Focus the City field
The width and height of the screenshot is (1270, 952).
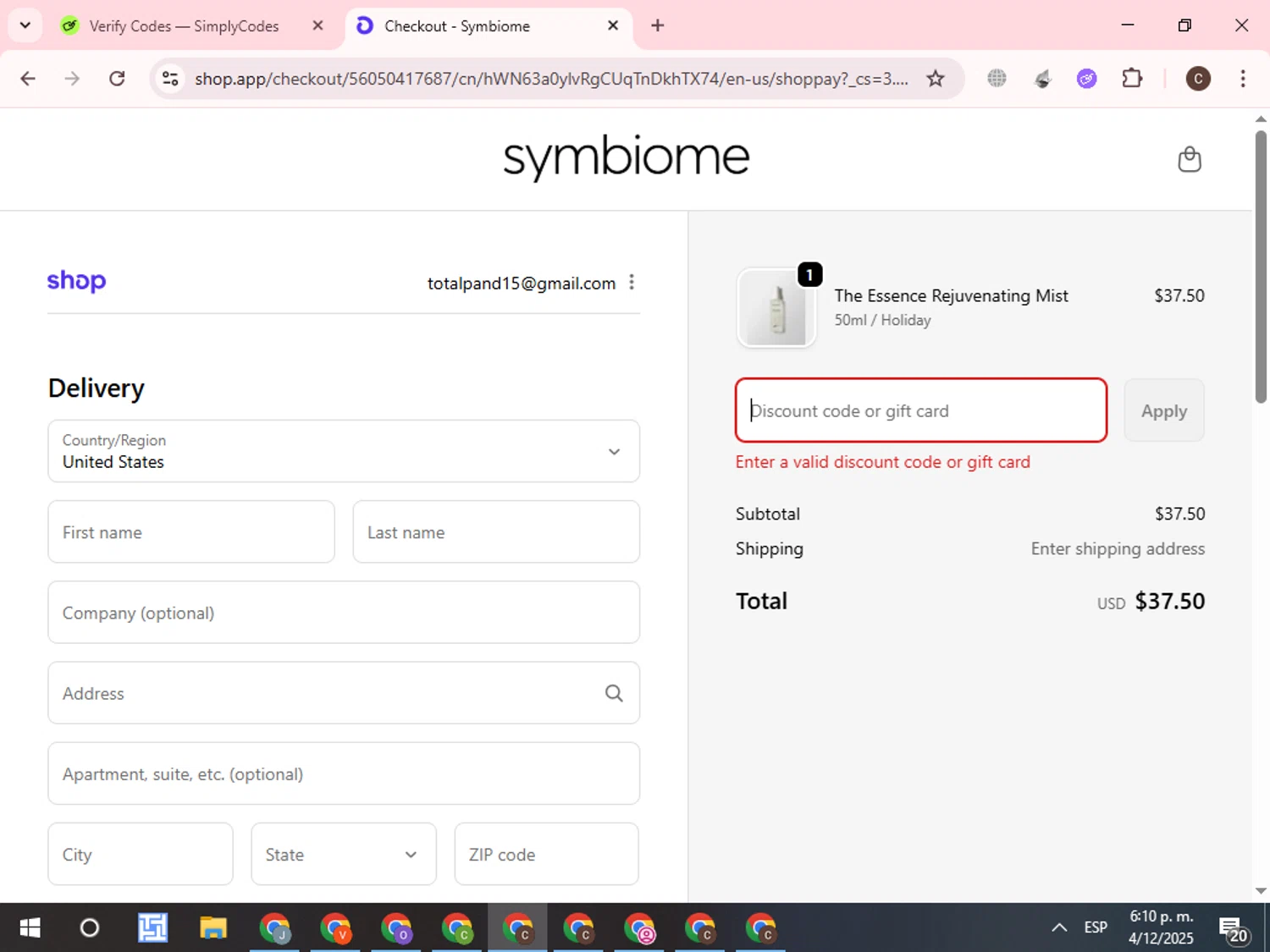pyautogui.click(x=141, y=855)
